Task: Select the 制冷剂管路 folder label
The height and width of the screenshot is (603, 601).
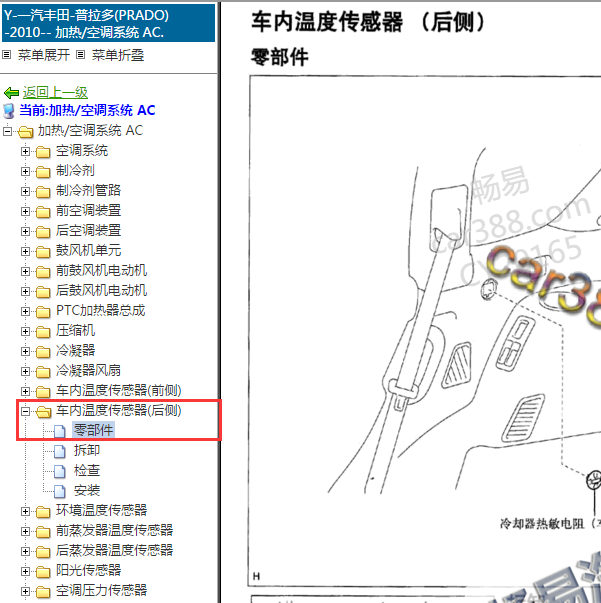Action: (88, 190)
